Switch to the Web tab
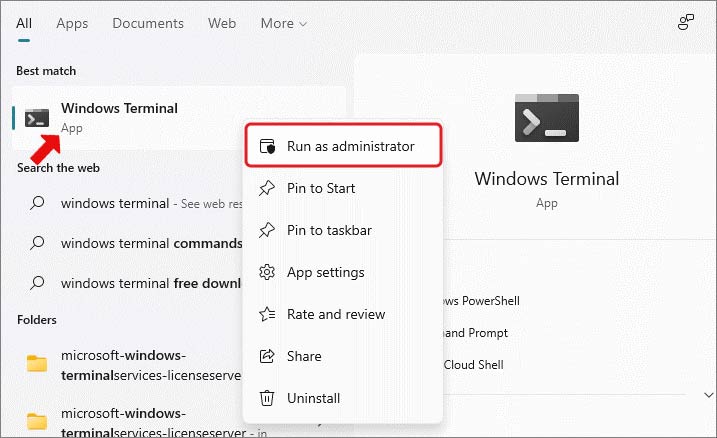Viewport: 717px width, 438px height. pyautogui.click(x=222, y=23)
